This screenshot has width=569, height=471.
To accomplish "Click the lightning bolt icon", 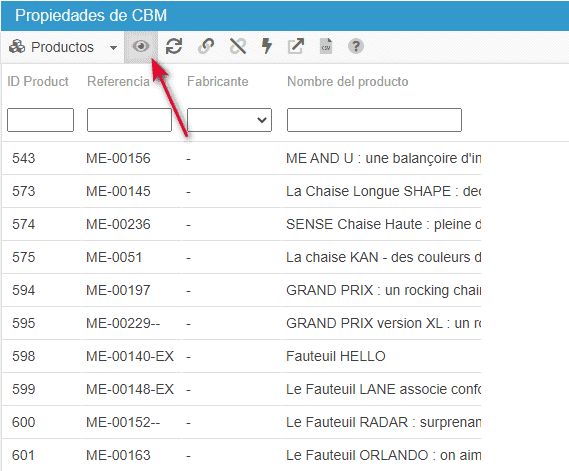I will pos(267,46).
